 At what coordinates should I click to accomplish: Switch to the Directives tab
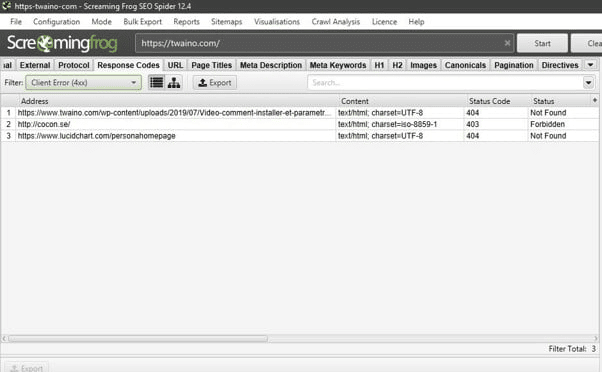(560, 65)
